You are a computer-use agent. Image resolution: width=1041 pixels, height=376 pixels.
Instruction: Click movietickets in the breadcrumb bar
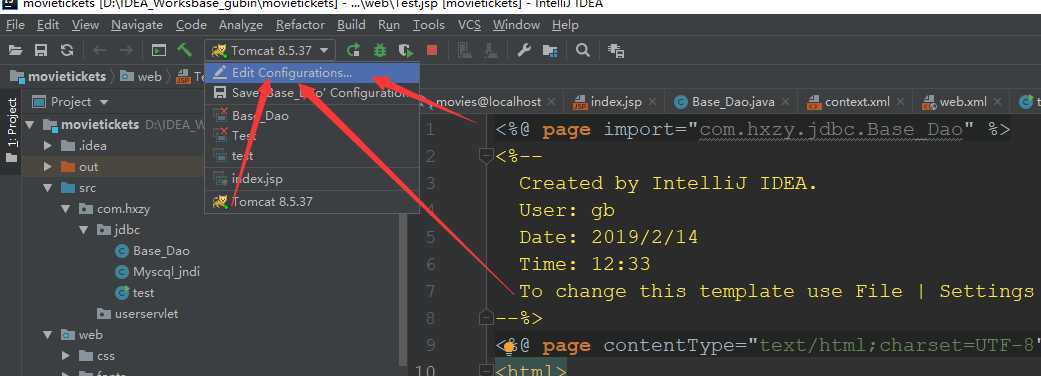point(58,76)
